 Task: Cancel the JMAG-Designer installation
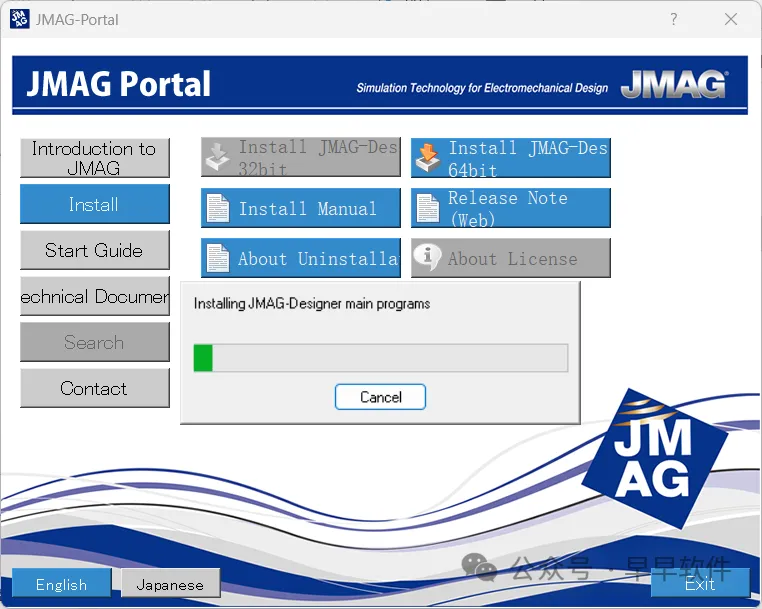pyautogui.click(x=381, y=397)
